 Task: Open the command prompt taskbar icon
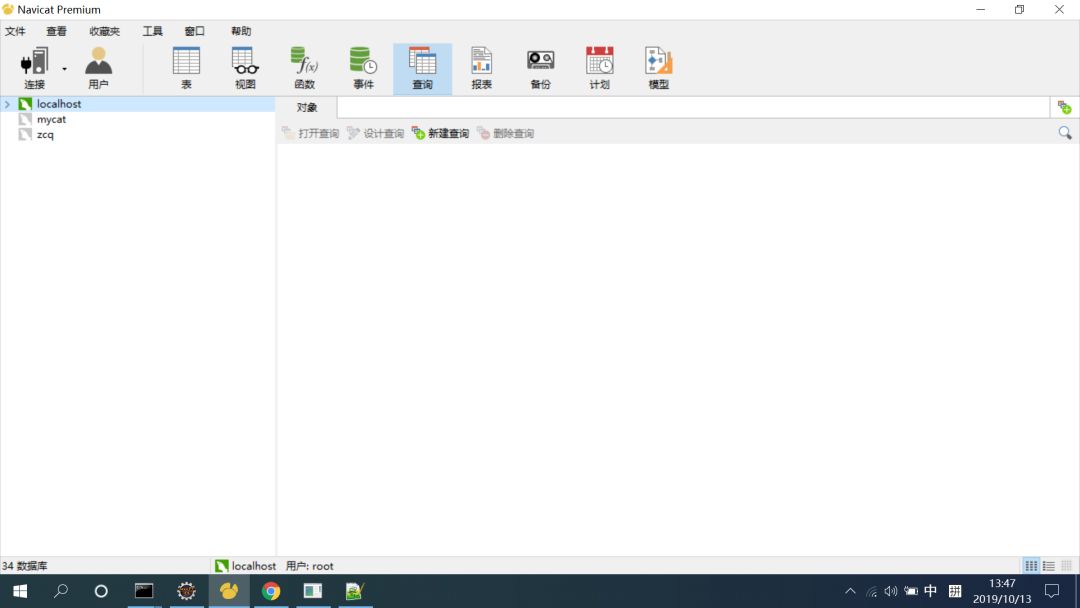pyautogui.click(x=144, y=591)
